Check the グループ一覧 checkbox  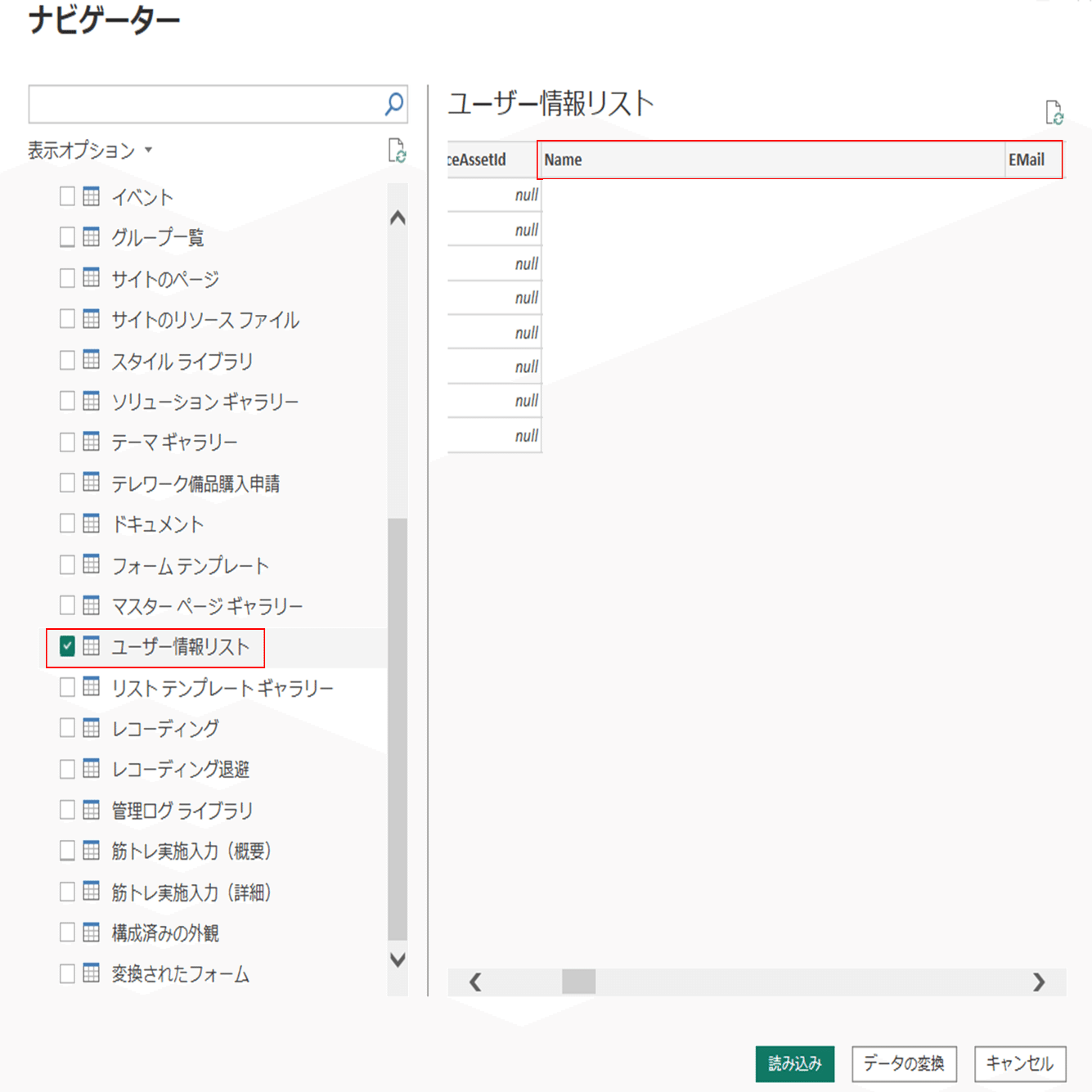tap(67, 237)
